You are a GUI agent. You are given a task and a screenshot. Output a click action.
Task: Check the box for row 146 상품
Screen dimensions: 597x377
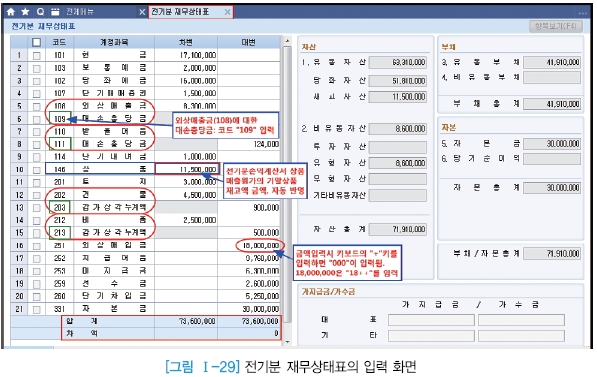37,169
